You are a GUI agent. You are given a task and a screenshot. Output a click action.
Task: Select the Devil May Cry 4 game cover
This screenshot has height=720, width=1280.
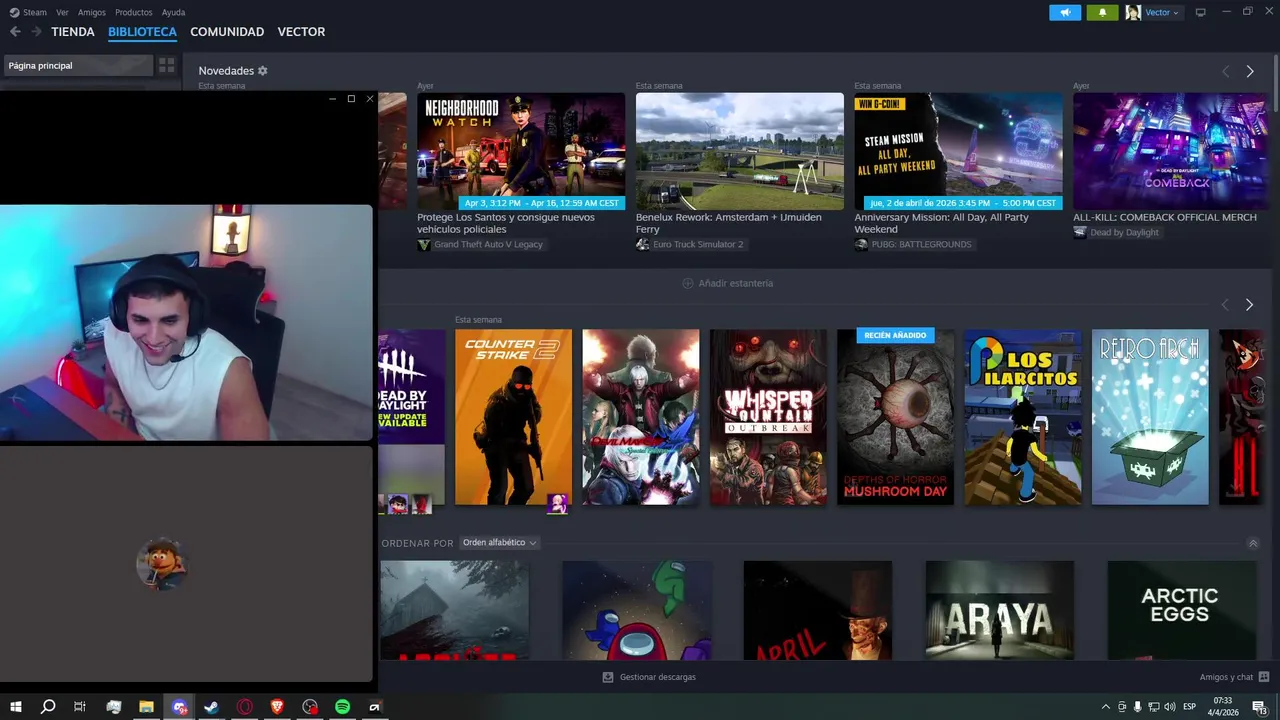(x=641, y=417)
